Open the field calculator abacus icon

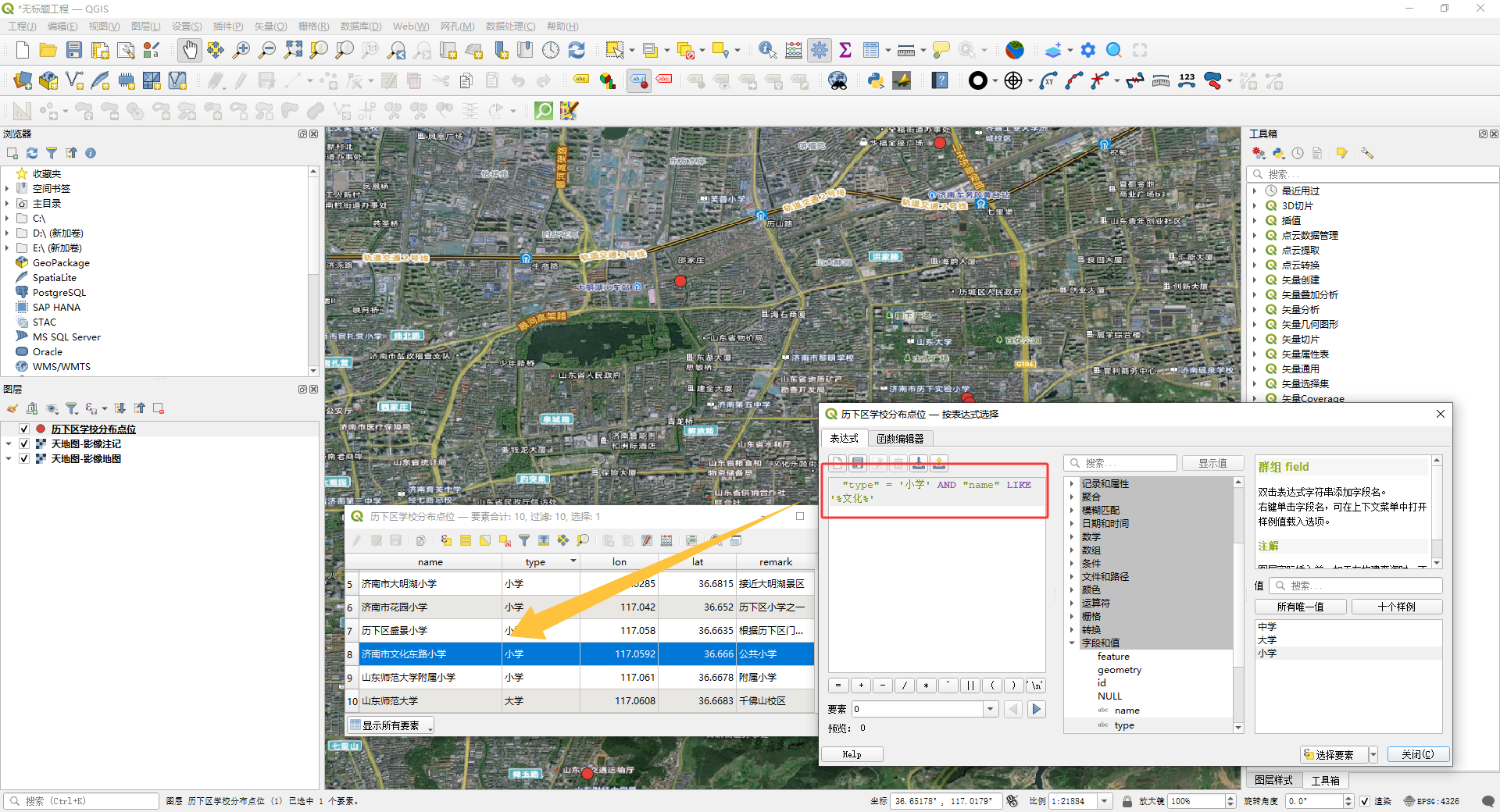click(794, 50)
